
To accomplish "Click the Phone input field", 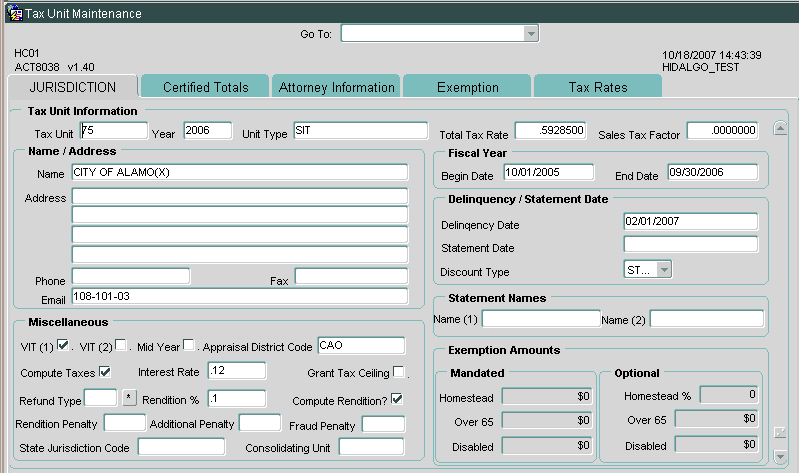I will (x=131, y=276).
